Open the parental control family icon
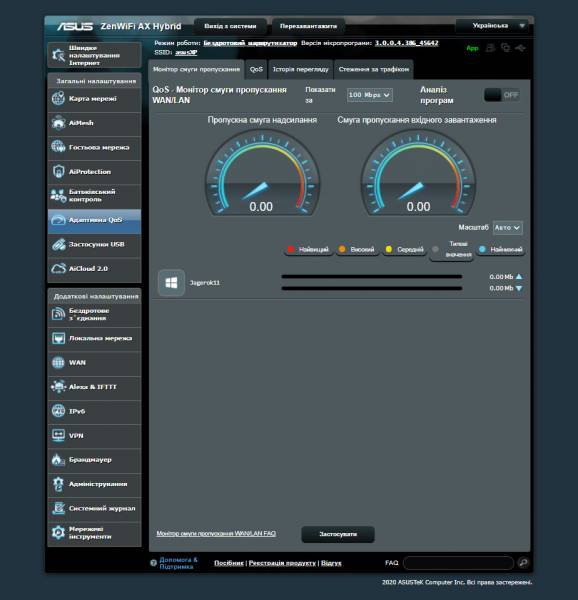Image resolution: width=578 pixels, height=600 pixels. (58, 196)
